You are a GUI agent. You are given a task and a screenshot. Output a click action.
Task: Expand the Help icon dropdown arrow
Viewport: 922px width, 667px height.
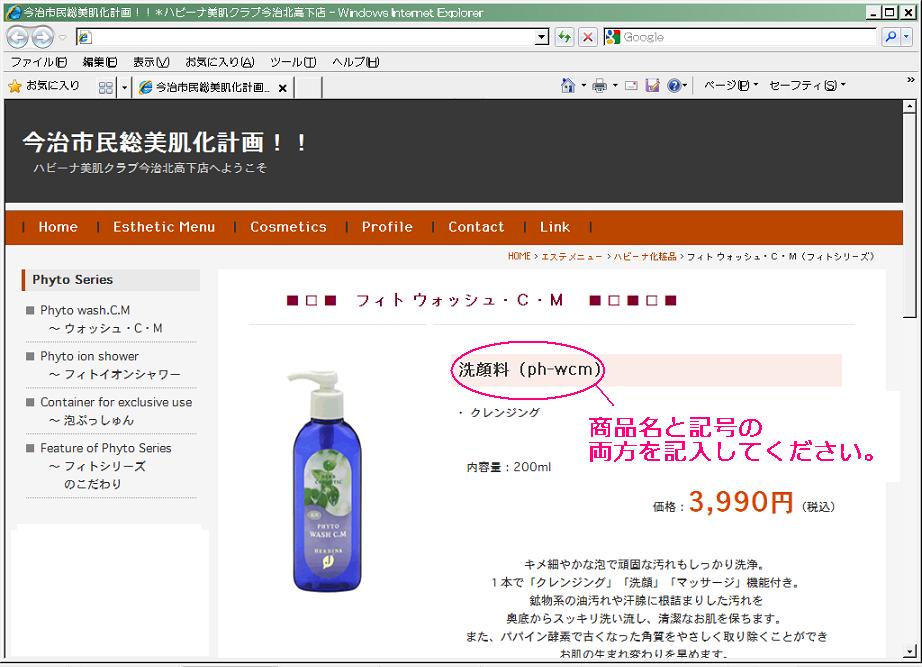coord(685,86)
